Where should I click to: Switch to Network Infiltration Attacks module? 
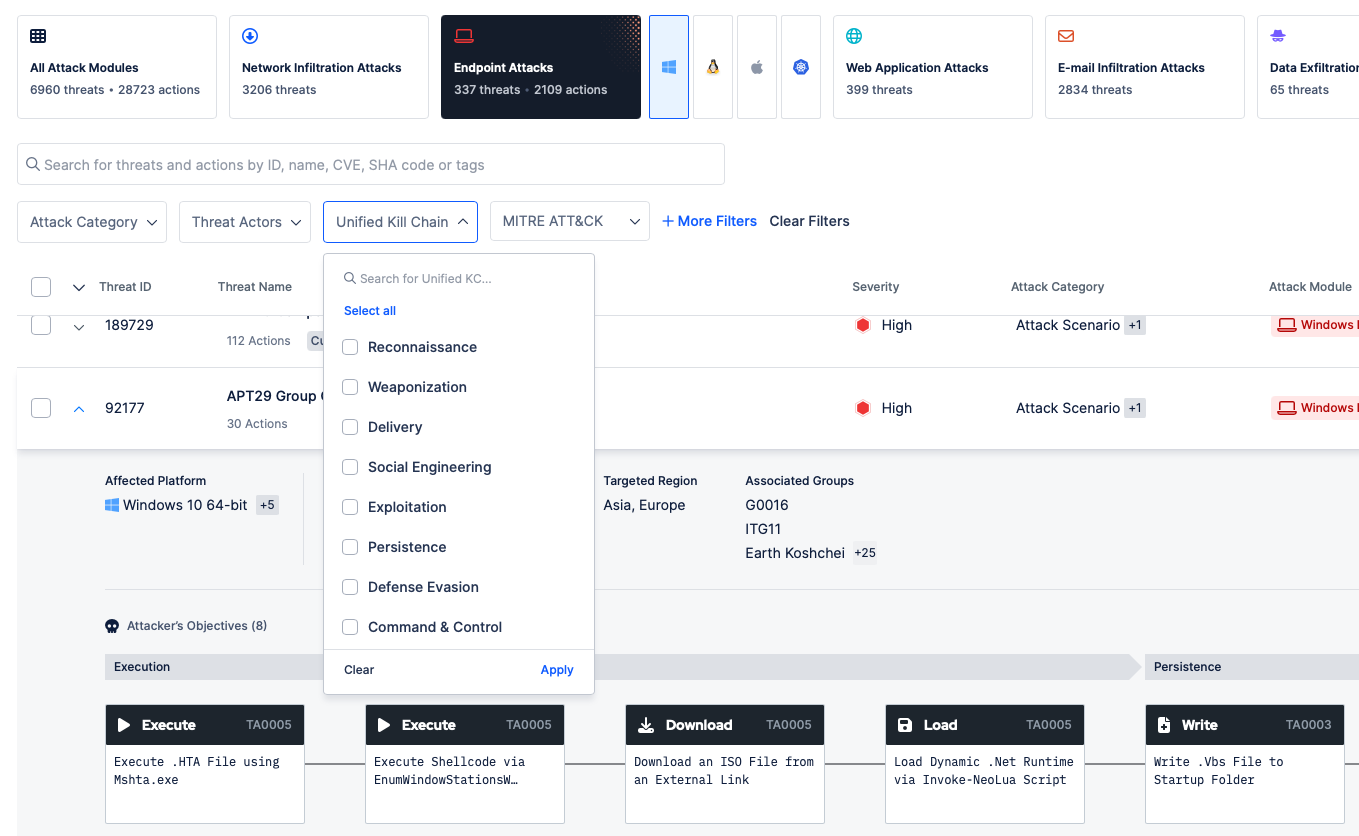click(x=328, y=67)
